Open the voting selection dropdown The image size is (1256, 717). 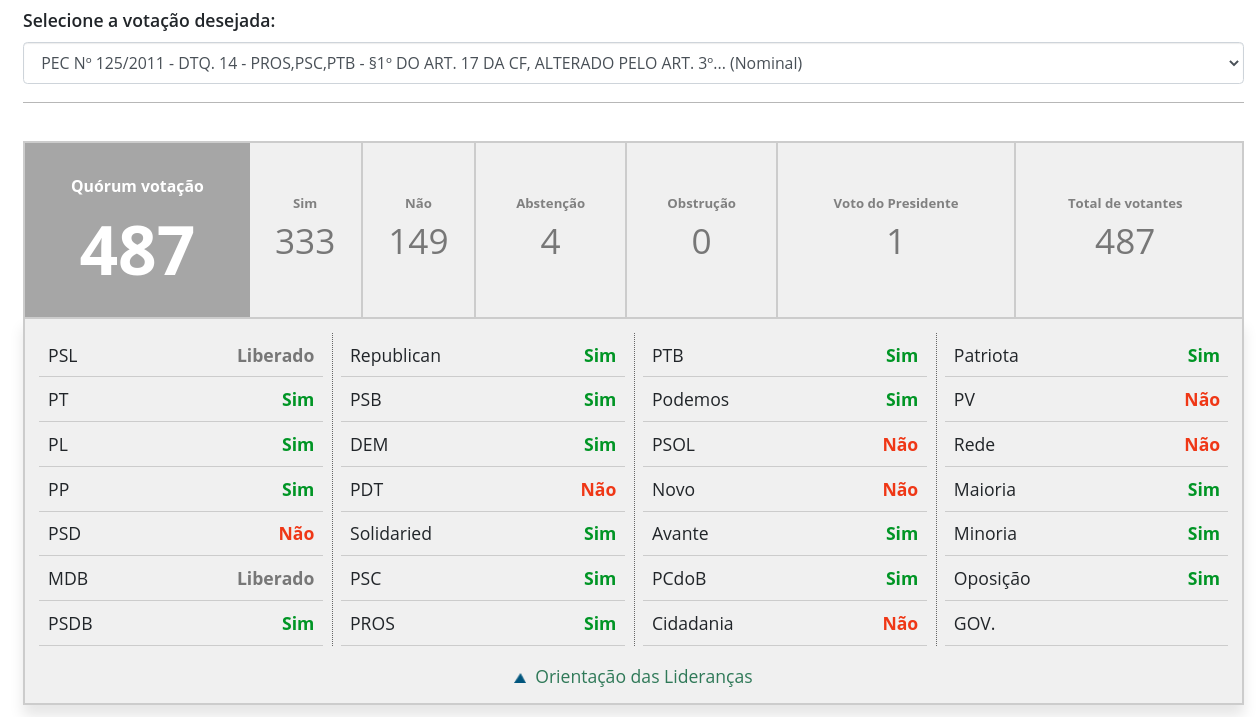[x=632, y=63]
